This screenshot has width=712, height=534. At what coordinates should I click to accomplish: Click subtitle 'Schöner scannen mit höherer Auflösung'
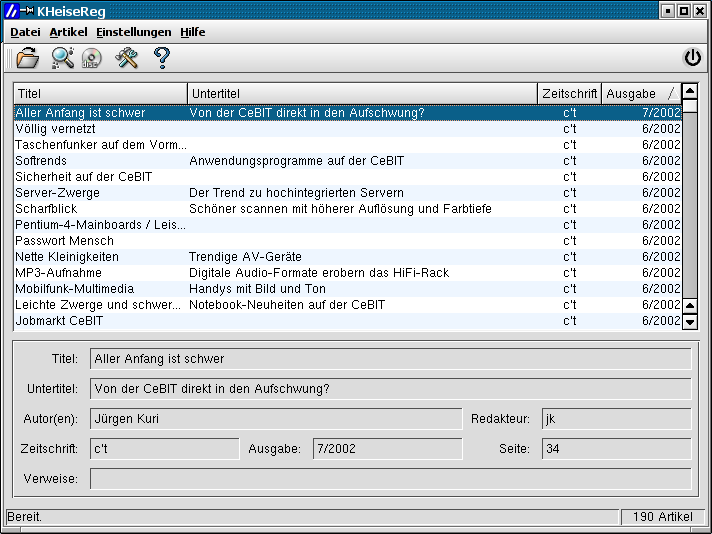tap(298, 209)
